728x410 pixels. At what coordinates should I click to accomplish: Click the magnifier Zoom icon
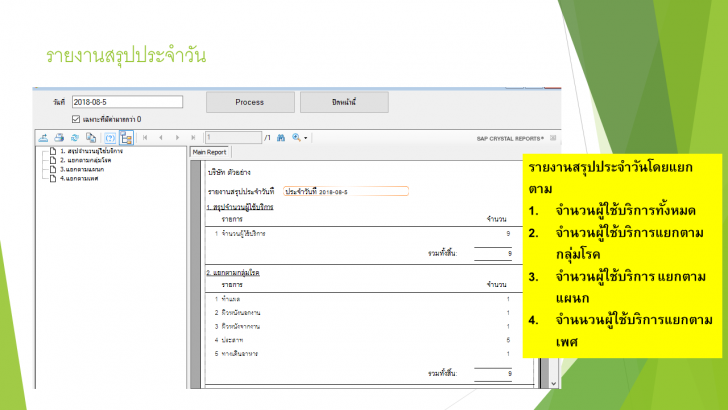[x=296, y=137]
